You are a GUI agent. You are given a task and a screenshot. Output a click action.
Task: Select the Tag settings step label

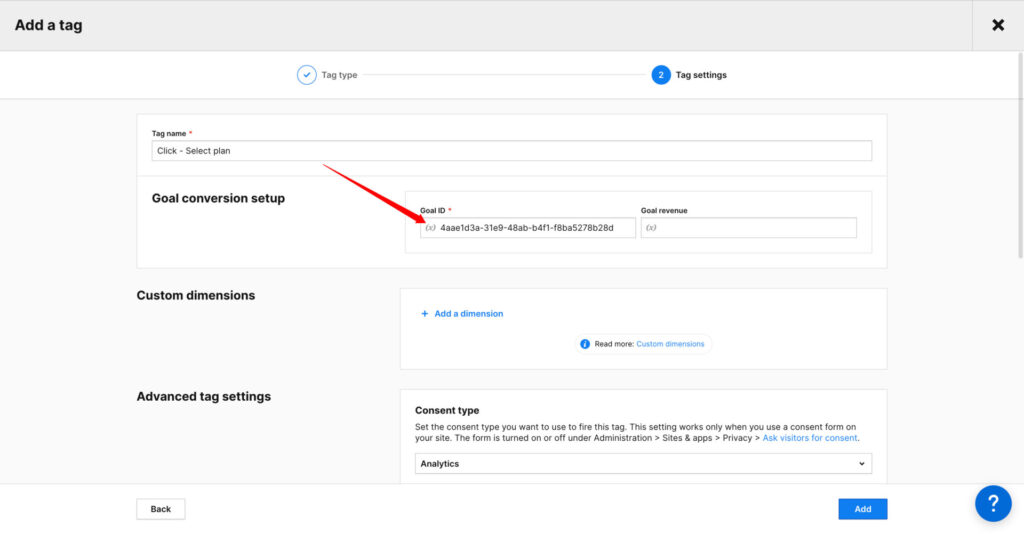[x=701, y=75]
